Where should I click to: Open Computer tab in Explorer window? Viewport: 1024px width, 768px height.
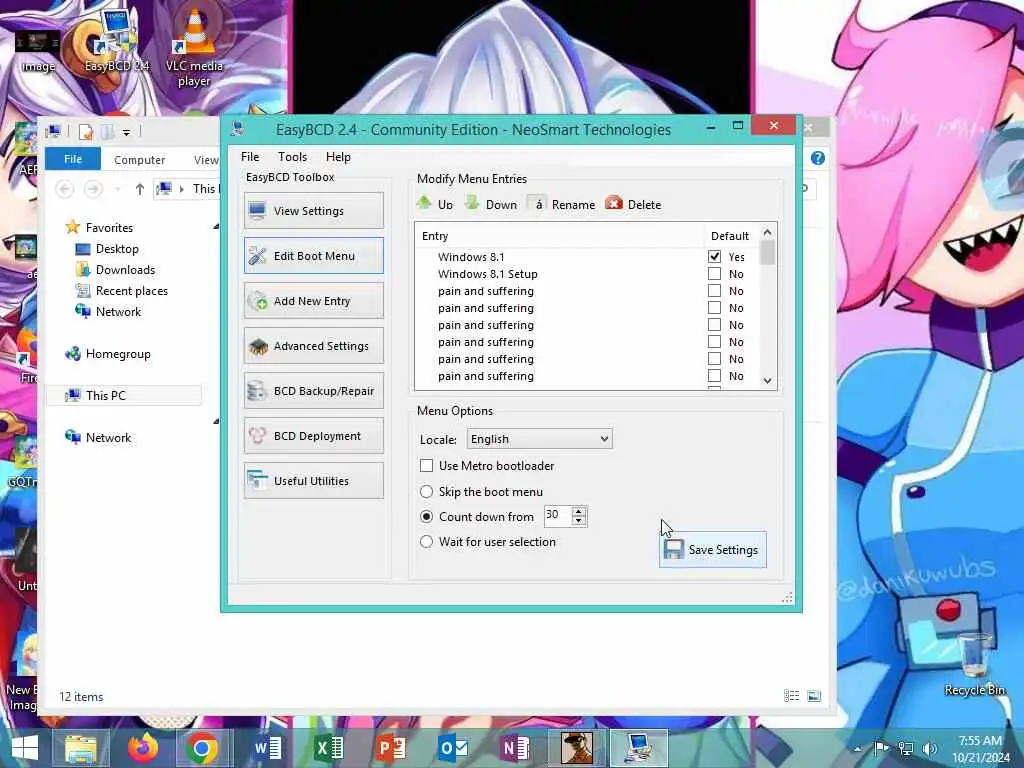click(x=139, y=159)
